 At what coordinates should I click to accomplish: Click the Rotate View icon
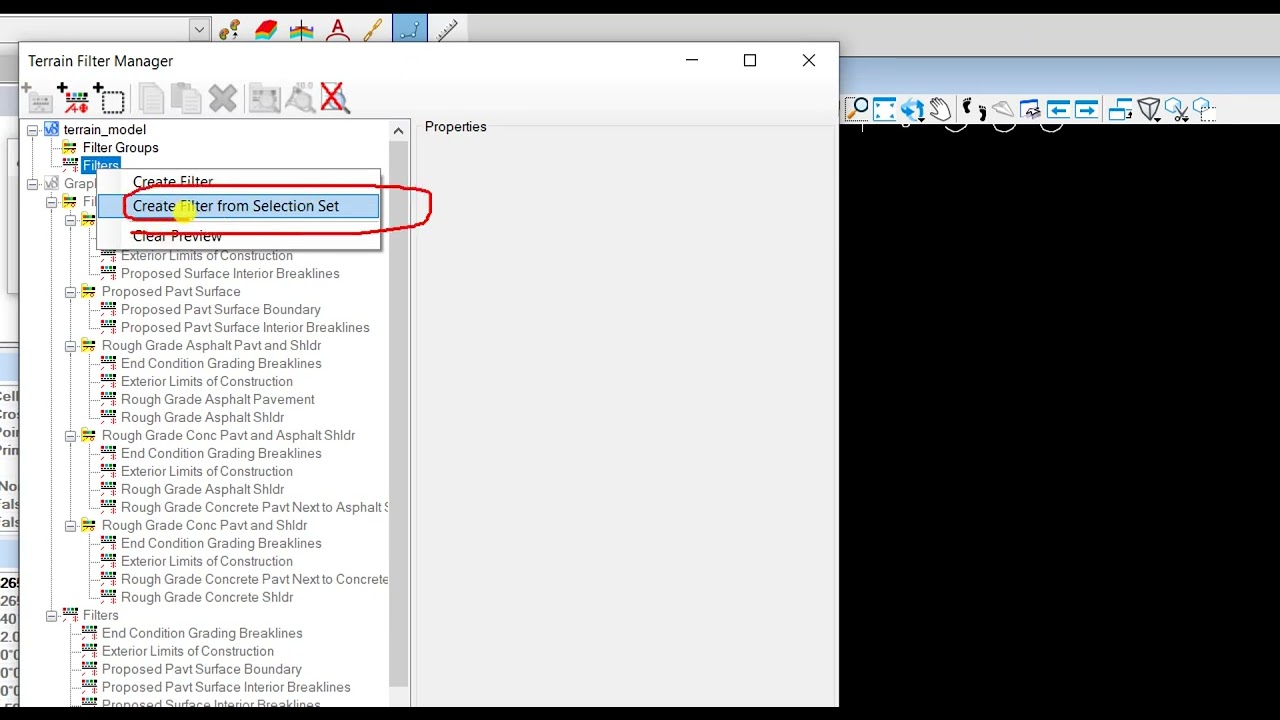coord(912,108)
